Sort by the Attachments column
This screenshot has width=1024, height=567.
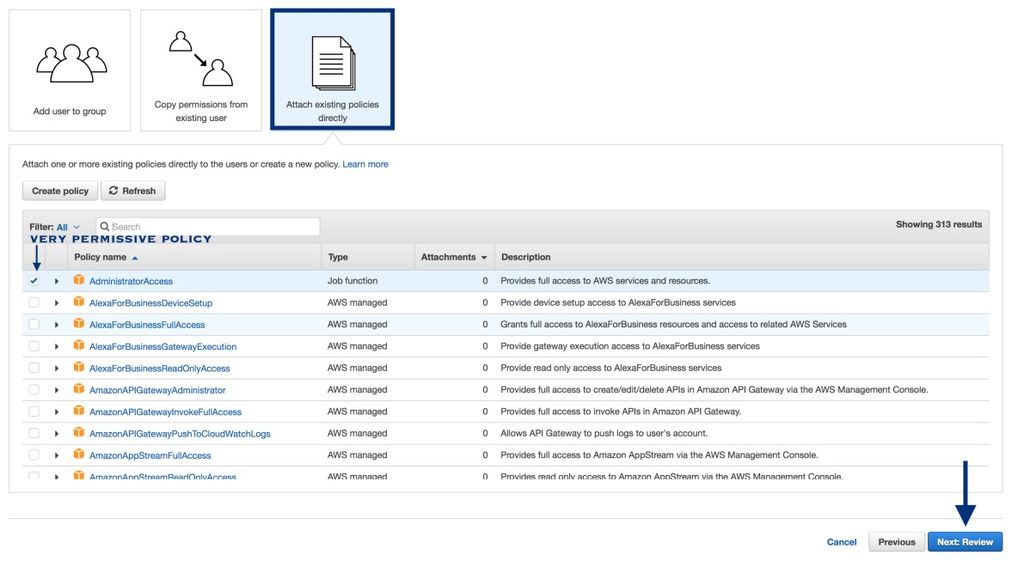click(454, 257)
